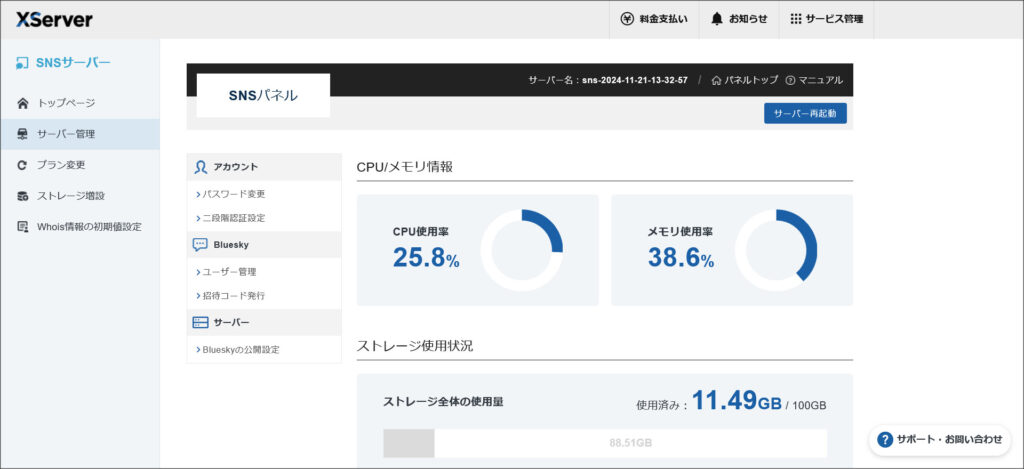Image resolution: width=1024 pixels, height=469 pixels.
Task: Click the CPU usage donut chart
Action: (x=522, y=250)
